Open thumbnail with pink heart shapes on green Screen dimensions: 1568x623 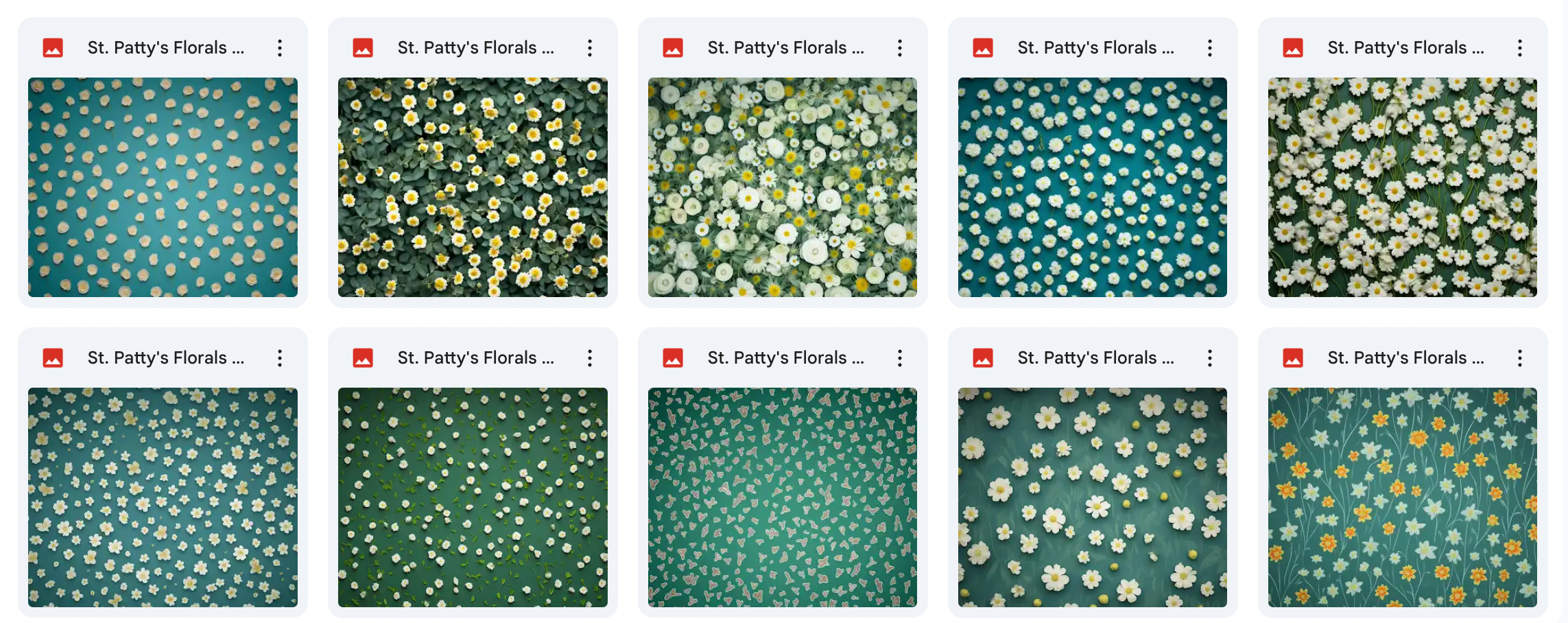pyautogui.click(x=783, y=497)
